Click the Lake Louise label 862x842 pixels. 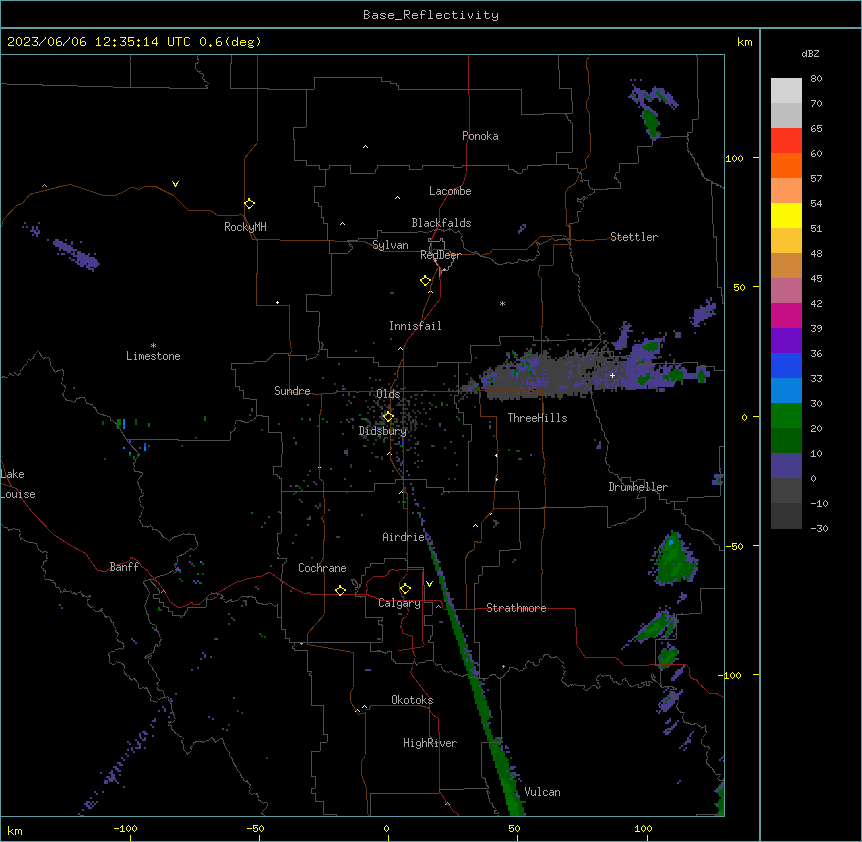click(x=18, y=484)
